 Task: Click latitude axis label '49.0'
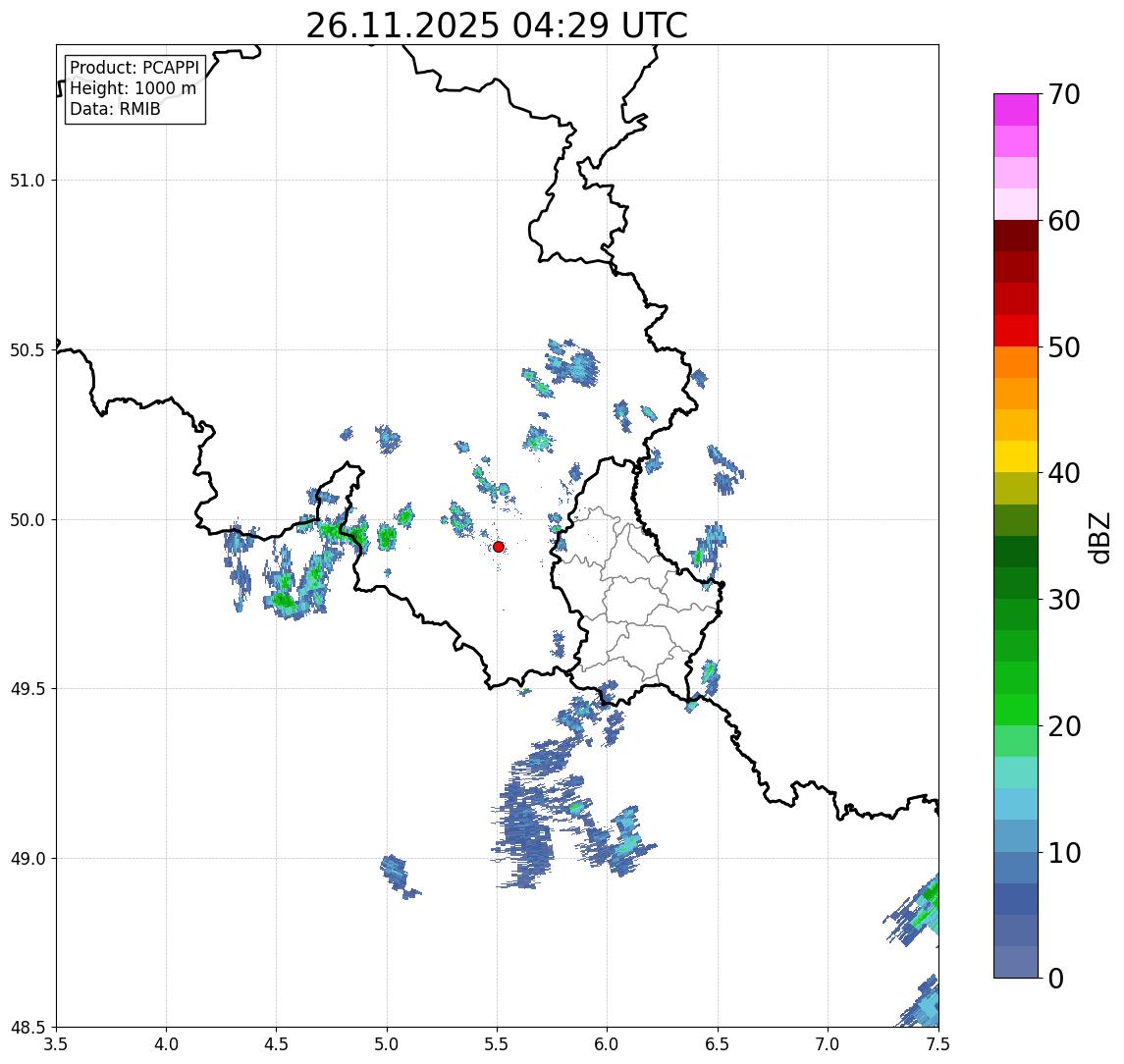27,858
